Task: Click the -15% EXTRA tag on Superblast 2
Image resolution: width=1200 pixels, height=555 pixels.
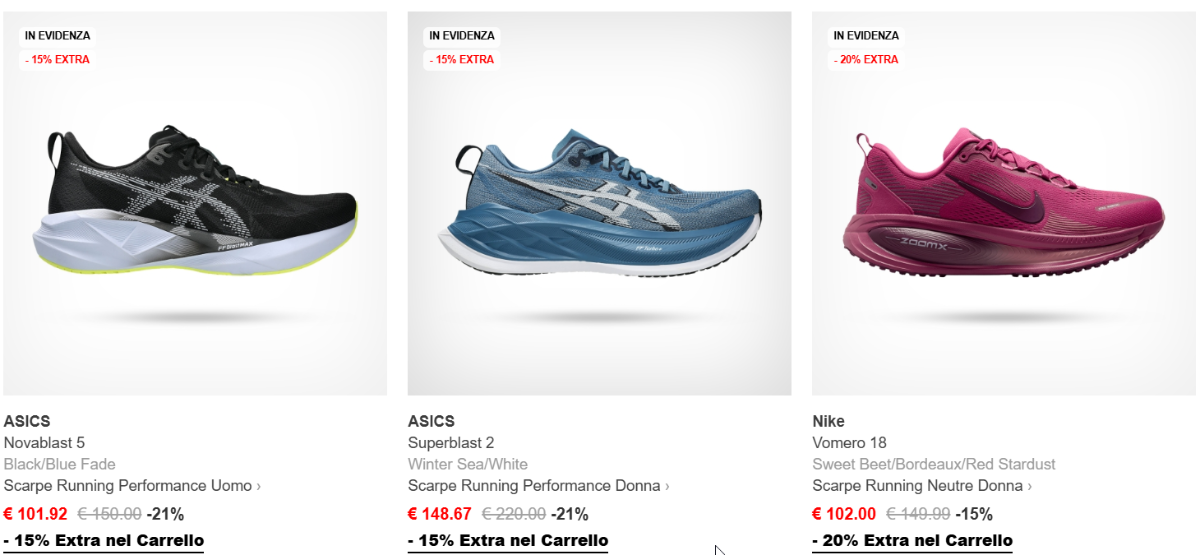Action: pos(462,59)
